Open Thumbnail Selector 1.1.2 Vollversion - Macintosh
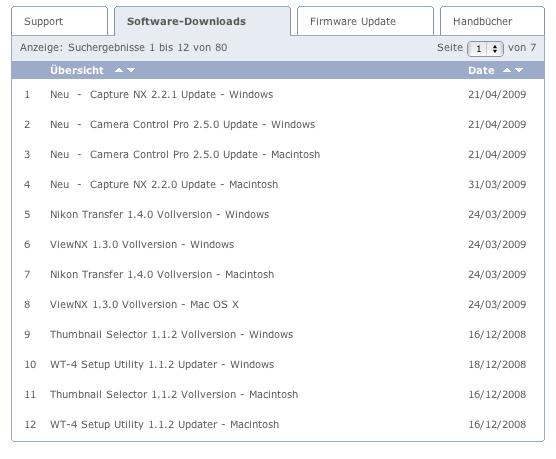Screen dimensions: 556x459 pyautogui.click(x=174, y=394)
